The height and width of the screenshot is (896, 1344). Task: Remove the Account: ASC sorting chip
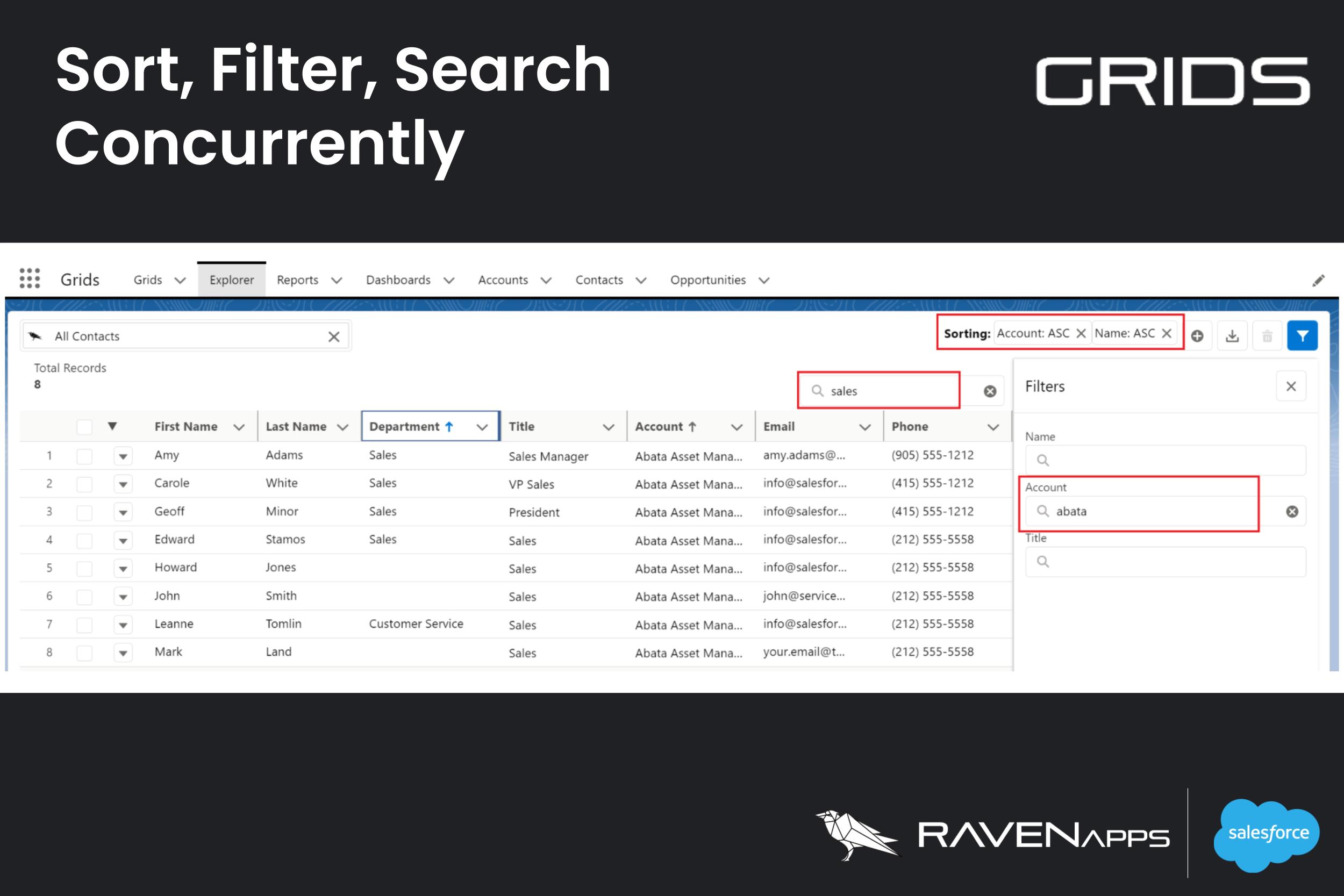click(x=1081, y=333)
